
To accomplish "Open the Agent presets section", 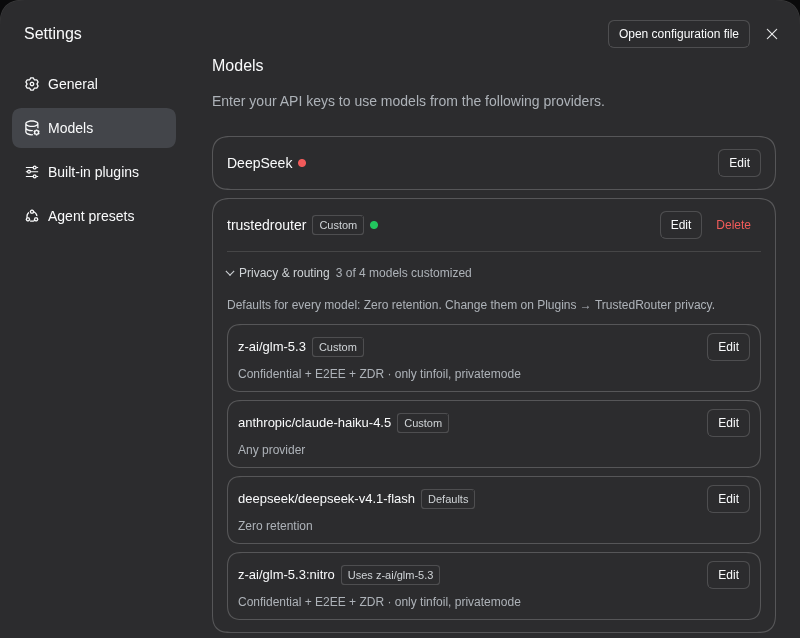I will (x=94, y=216).
